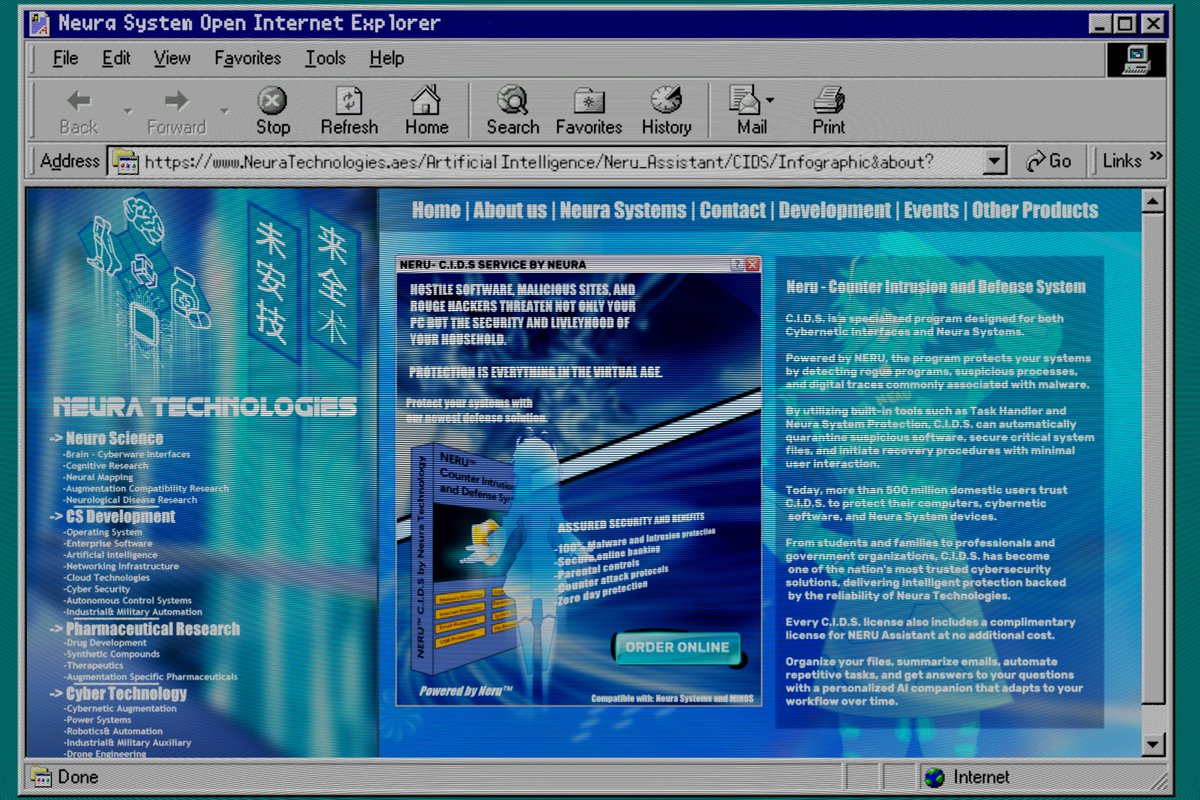
Task: Click the ORDER ONLINE button
Action: point(677,647)
